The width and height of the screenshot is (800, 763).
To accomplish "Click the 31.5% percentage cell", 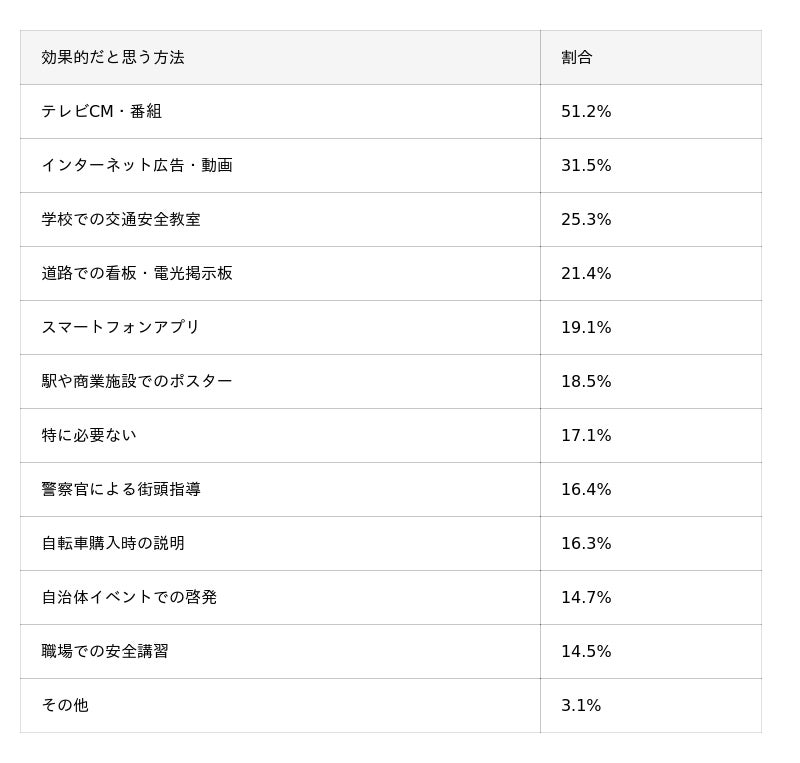I will [x=651, y=165].
